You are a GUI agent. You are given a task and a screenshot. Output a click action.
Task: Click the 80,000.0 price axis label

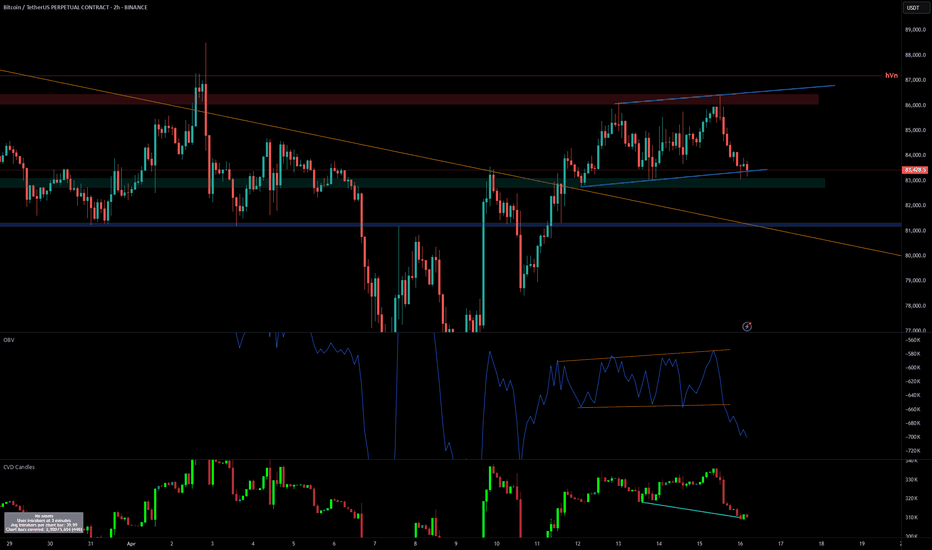click(x=915, y=256)
